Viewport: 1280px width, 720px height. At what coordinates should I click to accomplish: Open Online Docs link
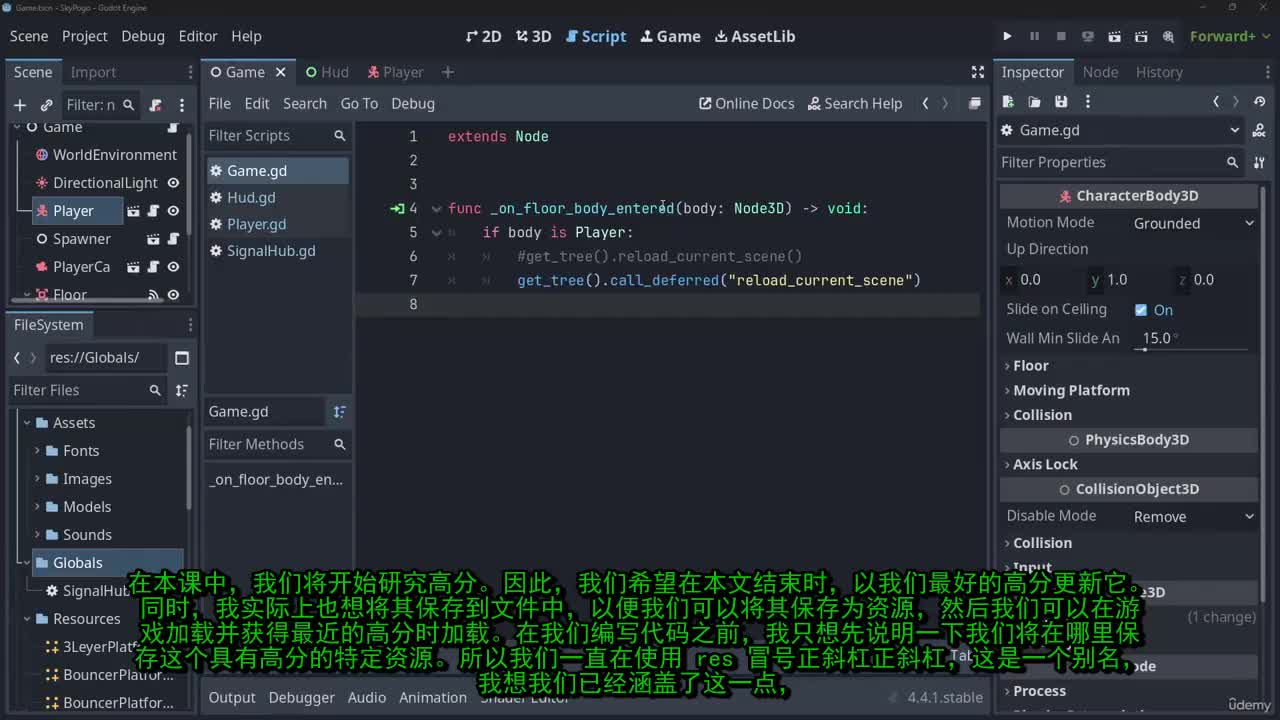[746, 103]
